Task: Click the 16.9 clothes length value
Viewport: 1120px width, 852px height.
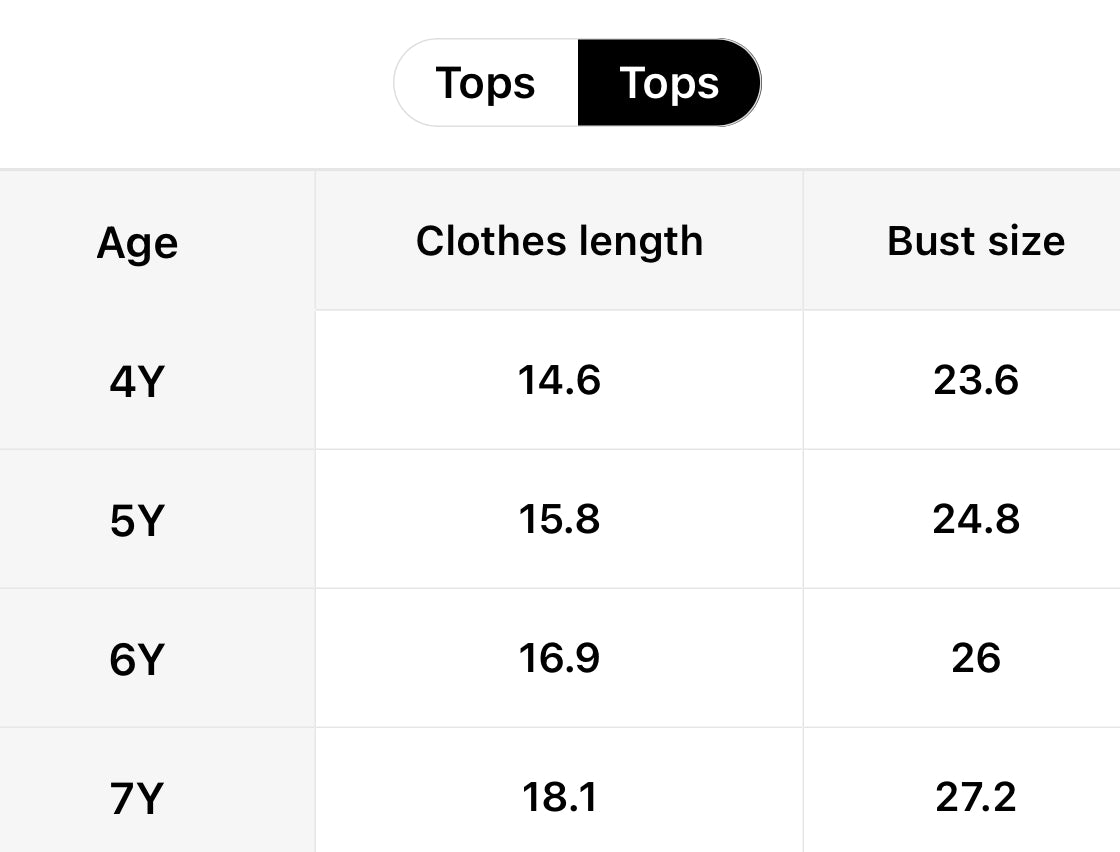Action: click(559, 658)
